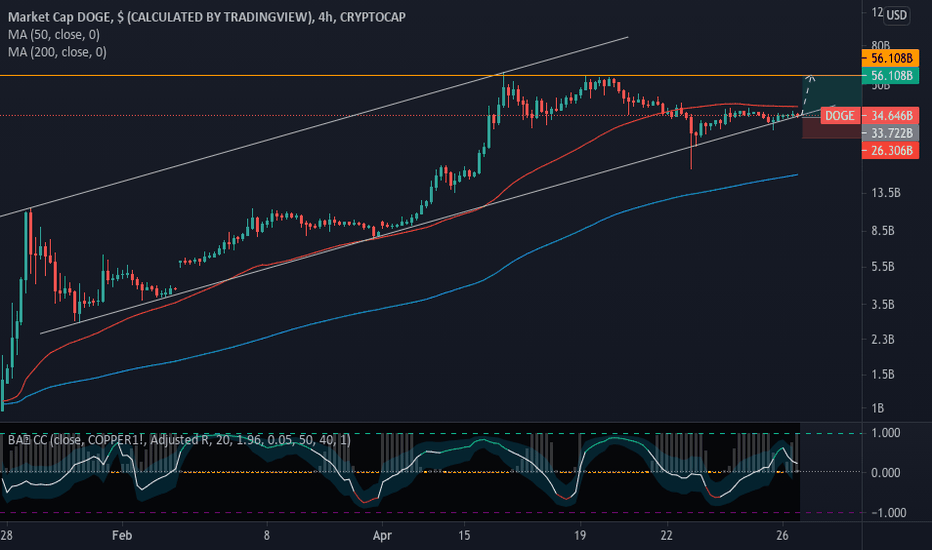The height and width of the screenshot is (550, 932).
Task: Click the red DOGE symbol label
Action: pyautogui.click(x=839, y=115)
